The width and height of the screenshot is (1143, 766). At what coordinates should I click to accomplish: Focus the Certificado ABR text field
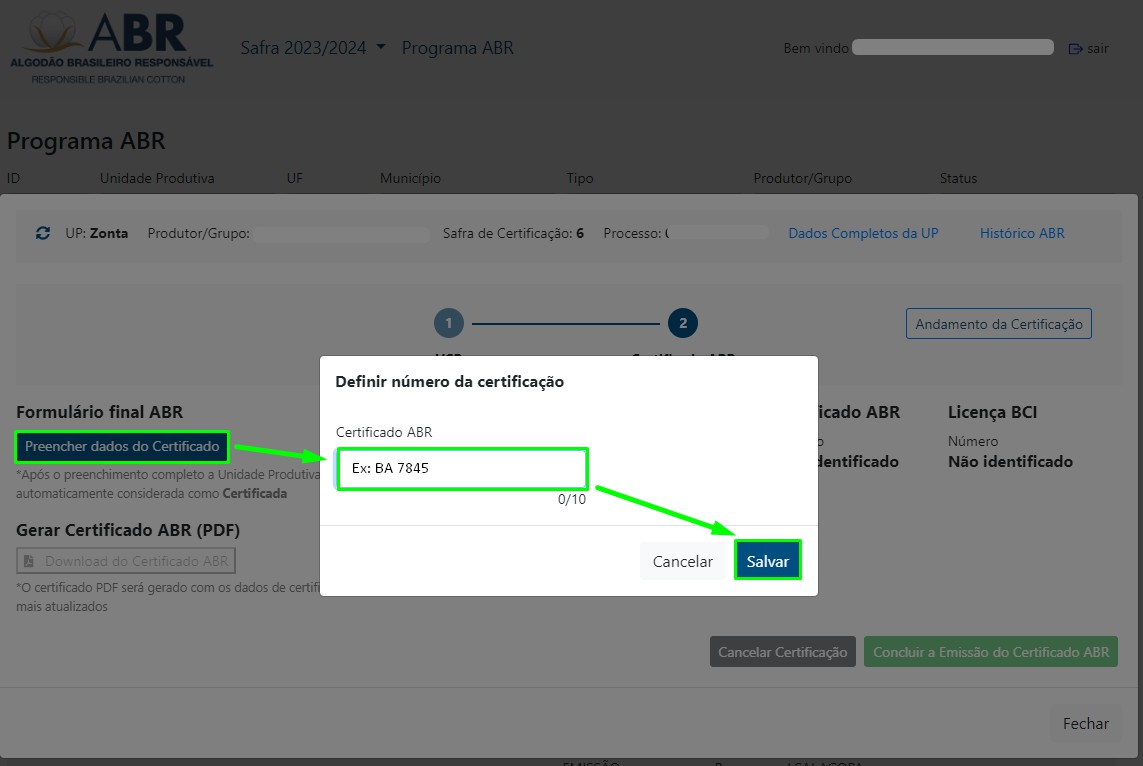click(x=462, y=468)
